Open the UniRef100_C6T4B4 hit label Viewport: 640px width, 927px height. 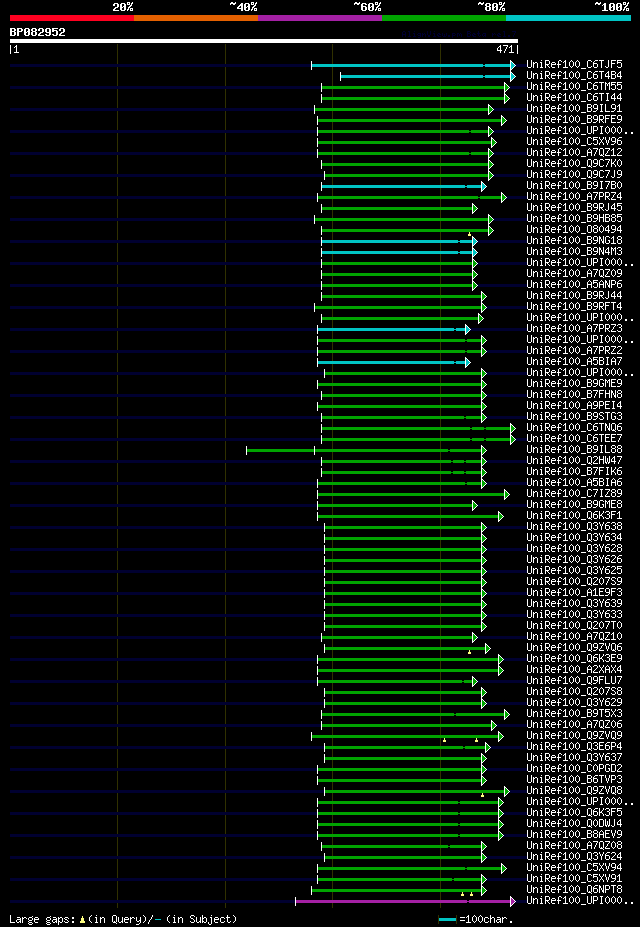[574, 76]
